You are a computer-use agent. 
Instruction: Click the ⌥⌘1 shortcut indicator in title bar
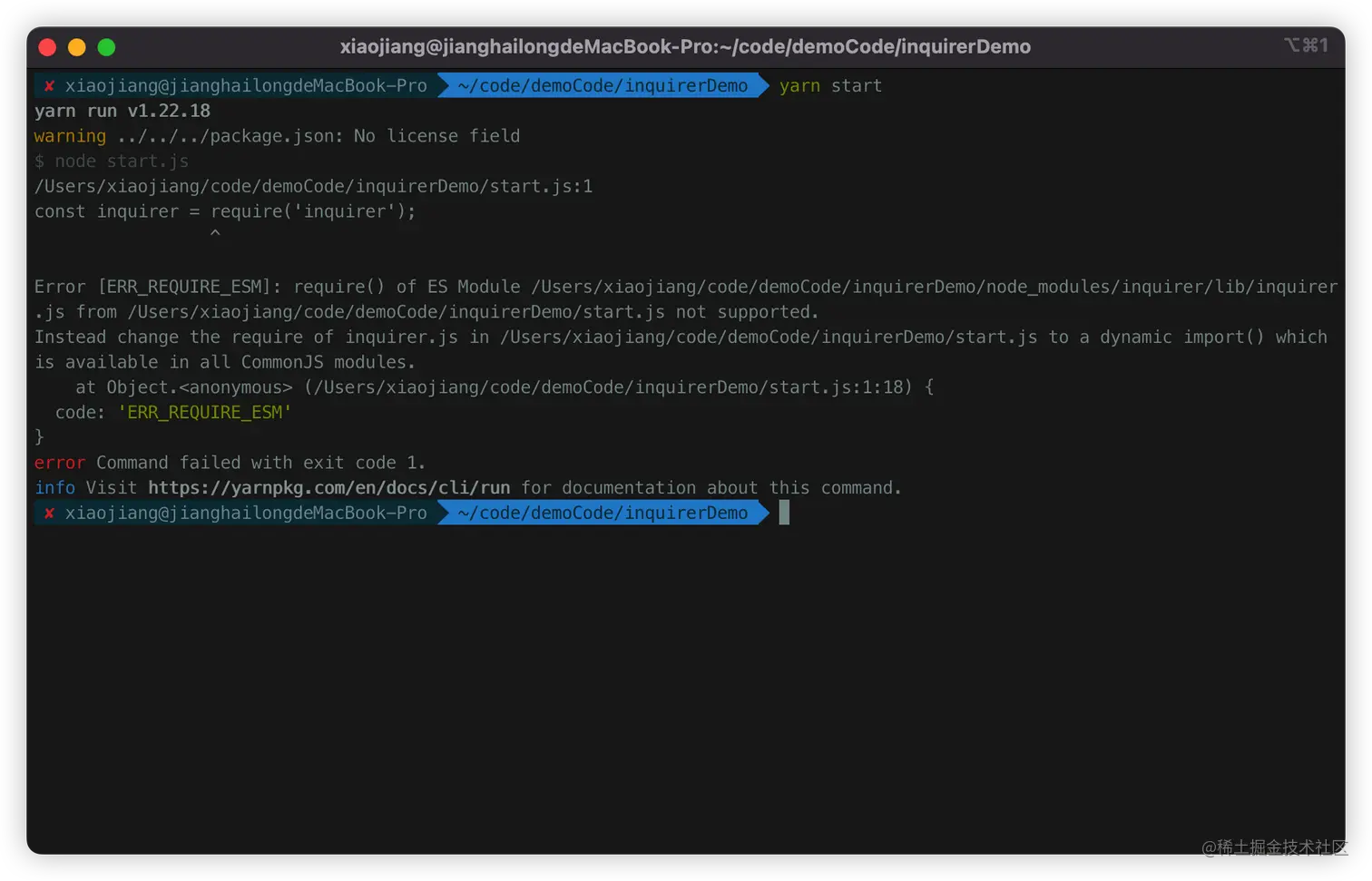1306,45
